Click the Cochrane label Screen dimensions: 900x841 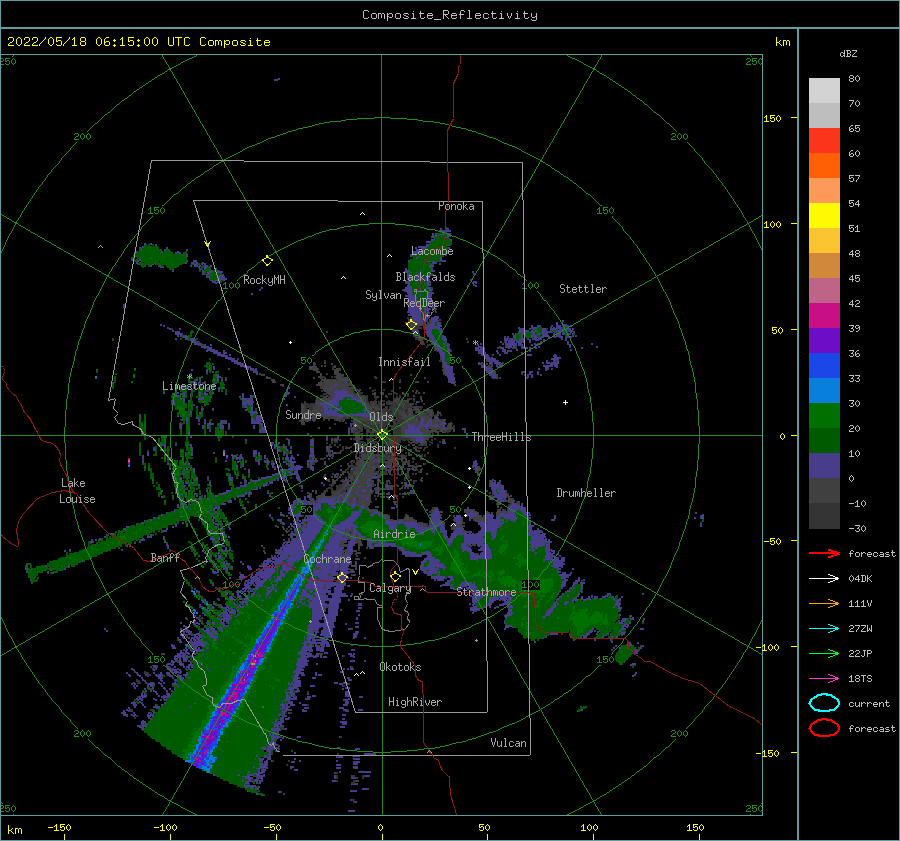tap(327, 559)
